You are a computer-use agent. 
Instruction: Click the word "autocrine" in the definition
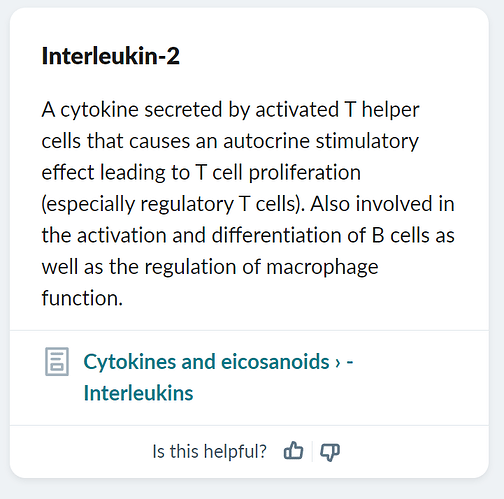266,141
